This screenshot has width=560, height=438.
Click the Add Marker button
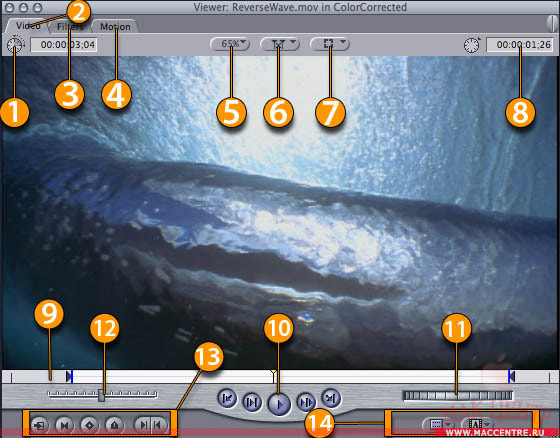114,425
